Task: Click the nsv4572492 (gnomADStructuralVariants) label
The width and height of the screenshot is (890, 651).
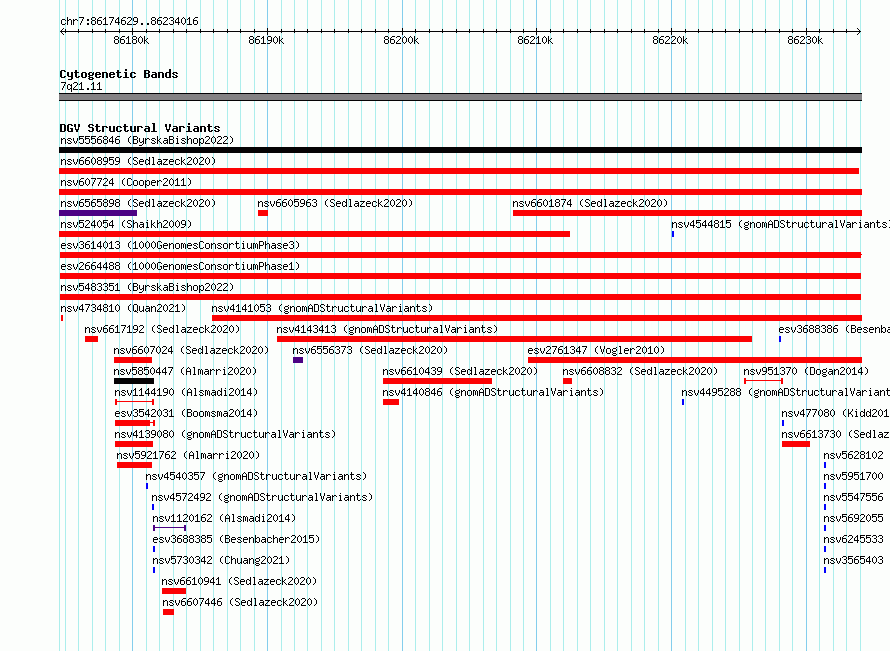Action: pyautogui.click(x=262, y=497)
